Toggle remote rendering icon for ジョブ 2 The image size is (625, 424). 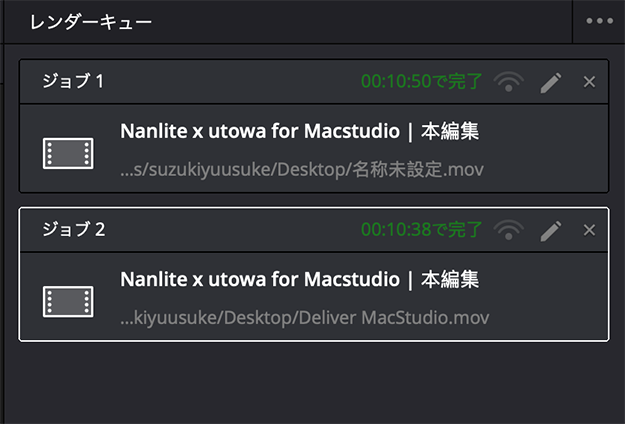[509, 230]
